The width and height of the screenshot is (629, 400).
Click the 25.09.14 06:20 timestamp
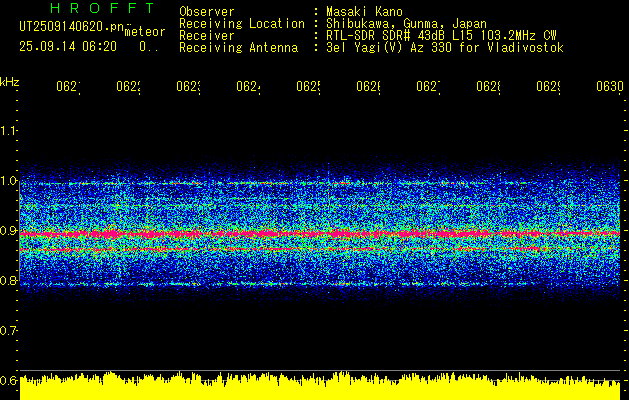68,47
